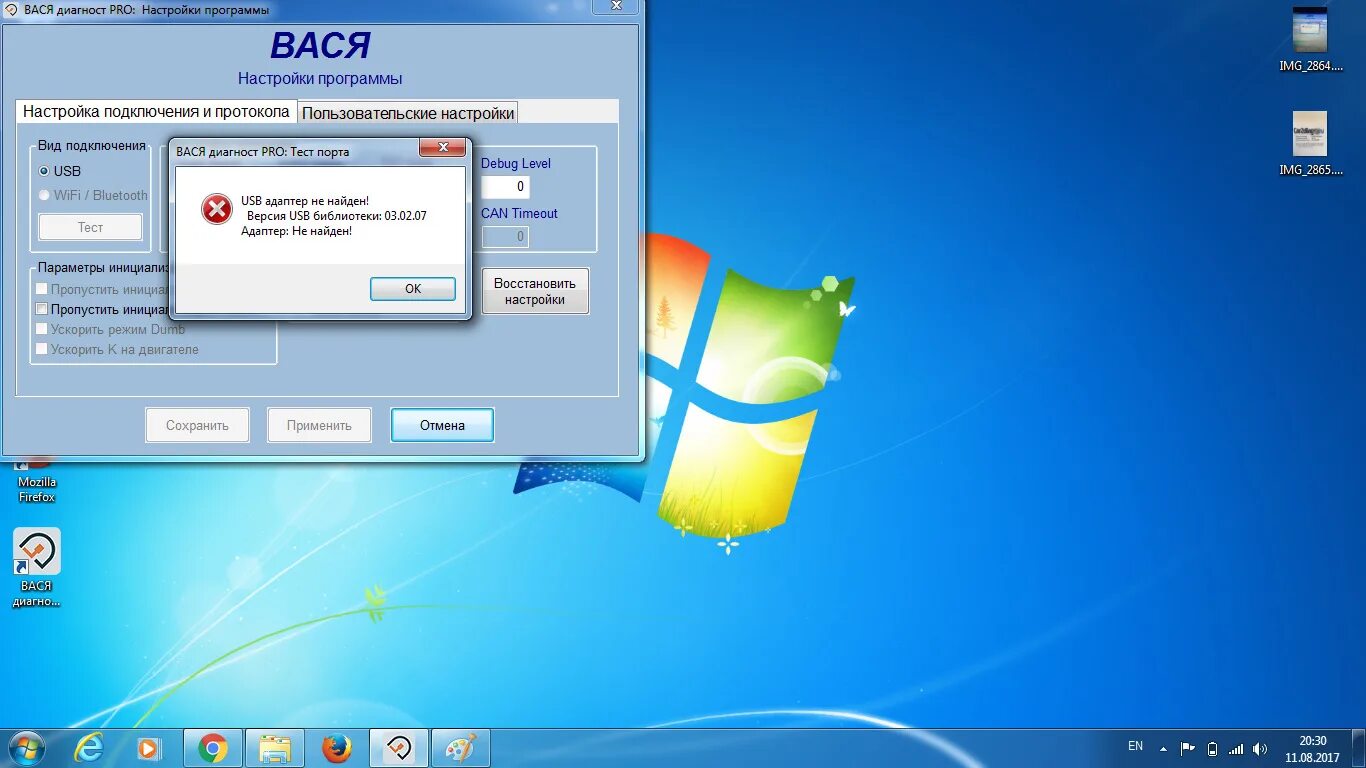Image resolution: width=1366 pixels, height=768 pixels.
Task: Click 'Адаптер: Не найден!' text
Action: point(297,231)
